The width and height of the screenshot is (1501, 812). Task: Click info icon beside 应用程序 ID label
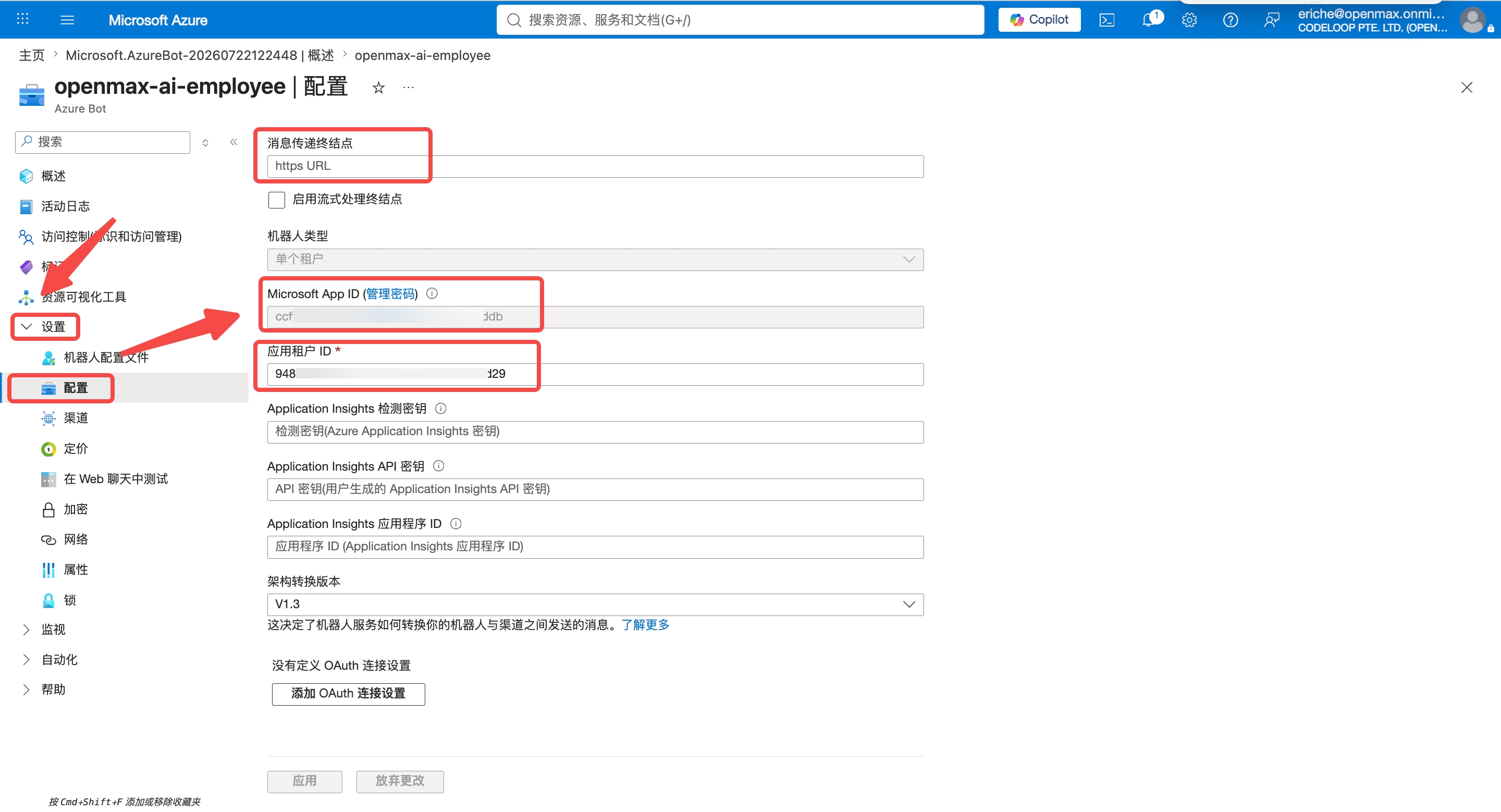pos(456,524)
